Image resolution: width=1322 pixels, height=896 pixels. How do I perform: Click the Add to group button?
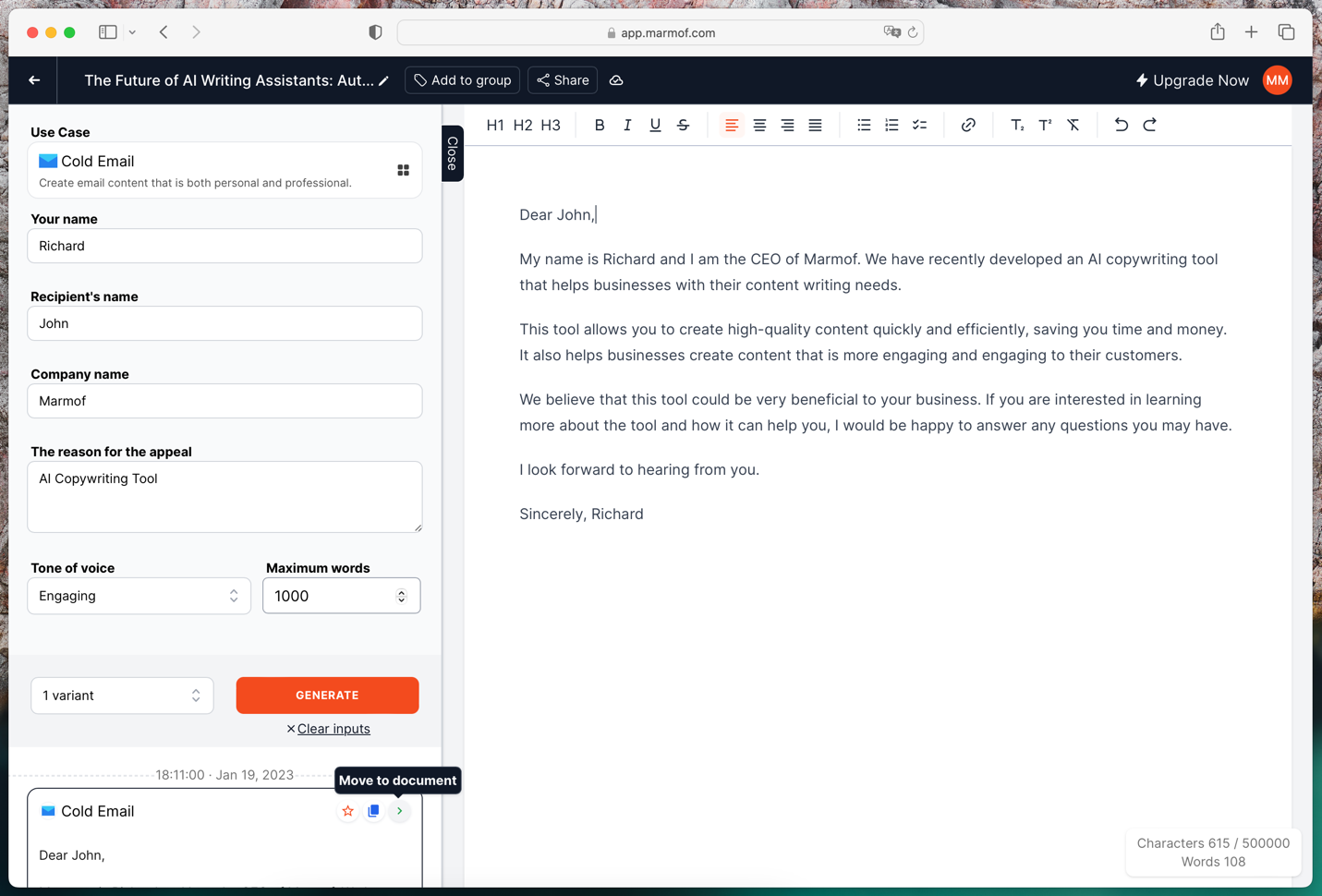(x=462, y=80)
